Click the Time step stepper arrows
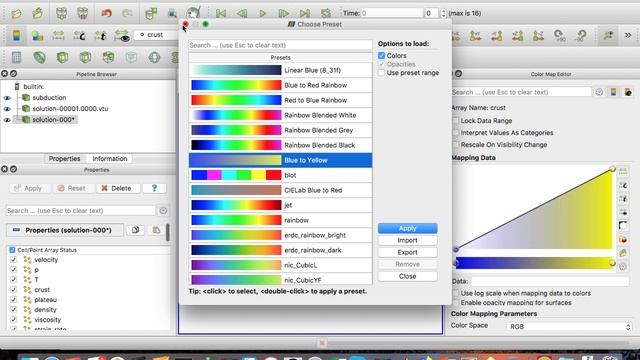Image resolution: width=640 pixels, height=360 pixels. pos(443,13)
